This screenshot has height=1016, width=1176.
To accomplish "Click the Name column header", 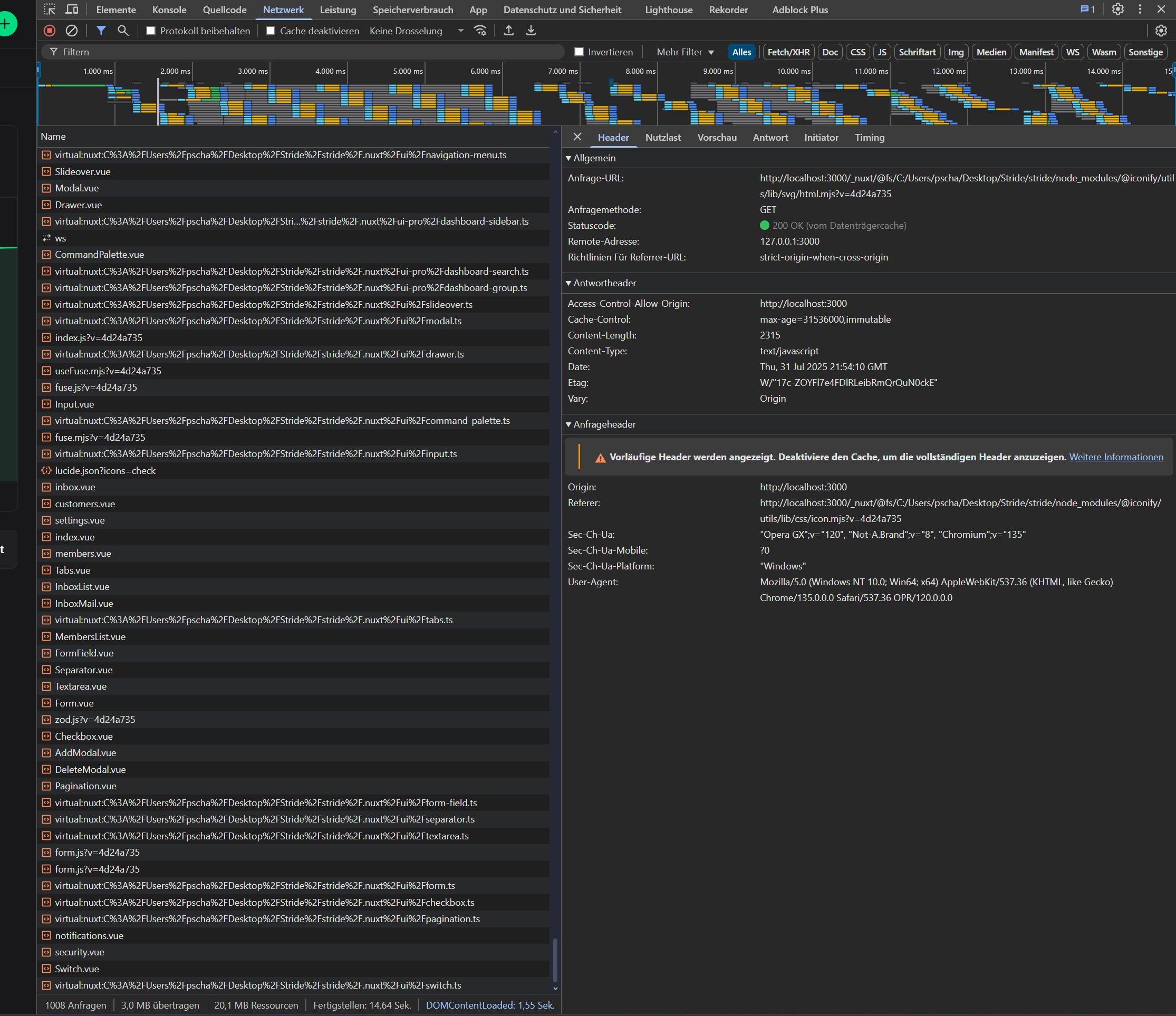I will coord(293,136).
